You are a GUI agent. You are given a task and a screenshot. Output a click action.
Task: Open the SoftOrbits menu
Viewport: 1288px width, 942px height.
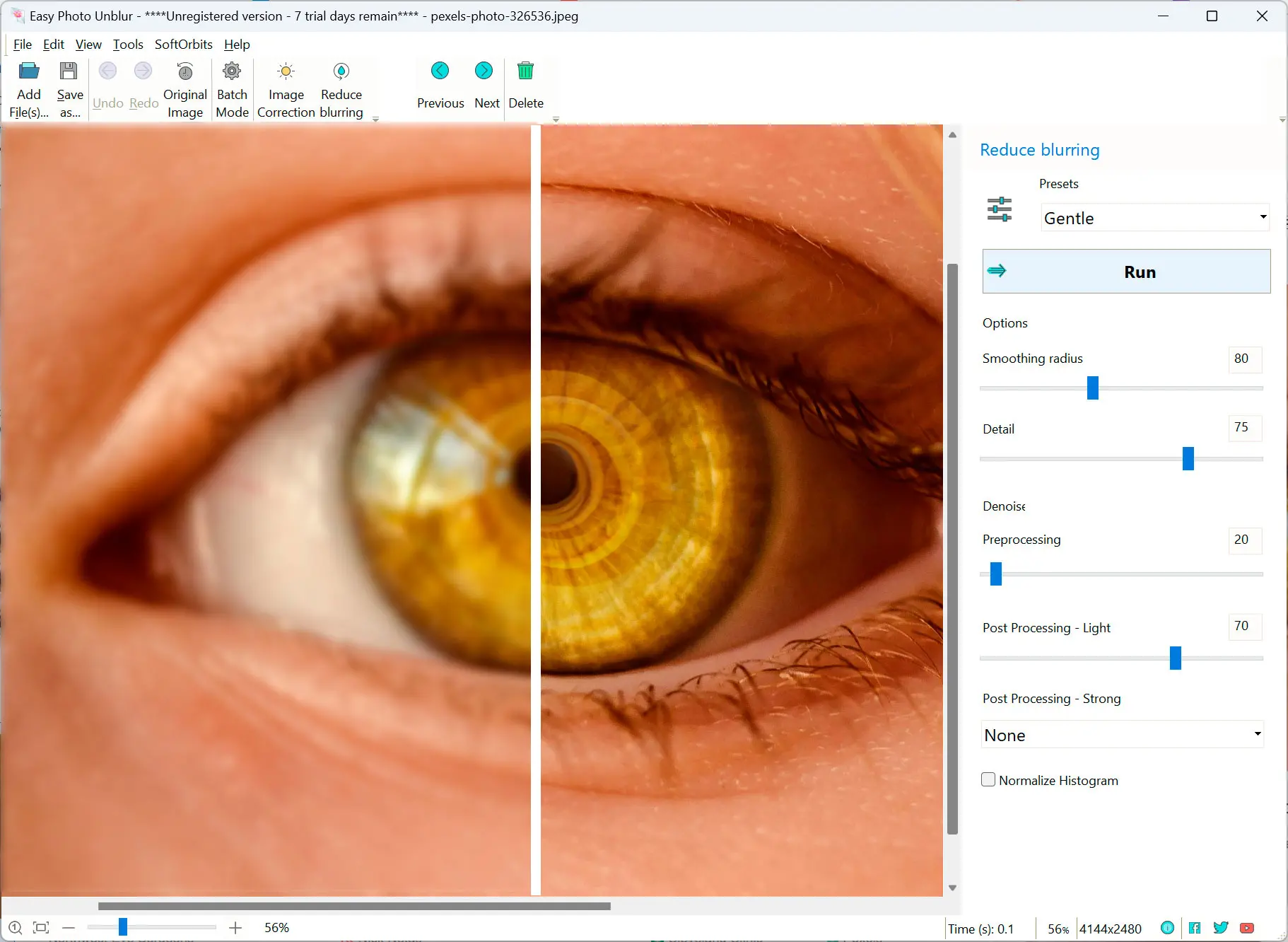[x=184, y=44]
